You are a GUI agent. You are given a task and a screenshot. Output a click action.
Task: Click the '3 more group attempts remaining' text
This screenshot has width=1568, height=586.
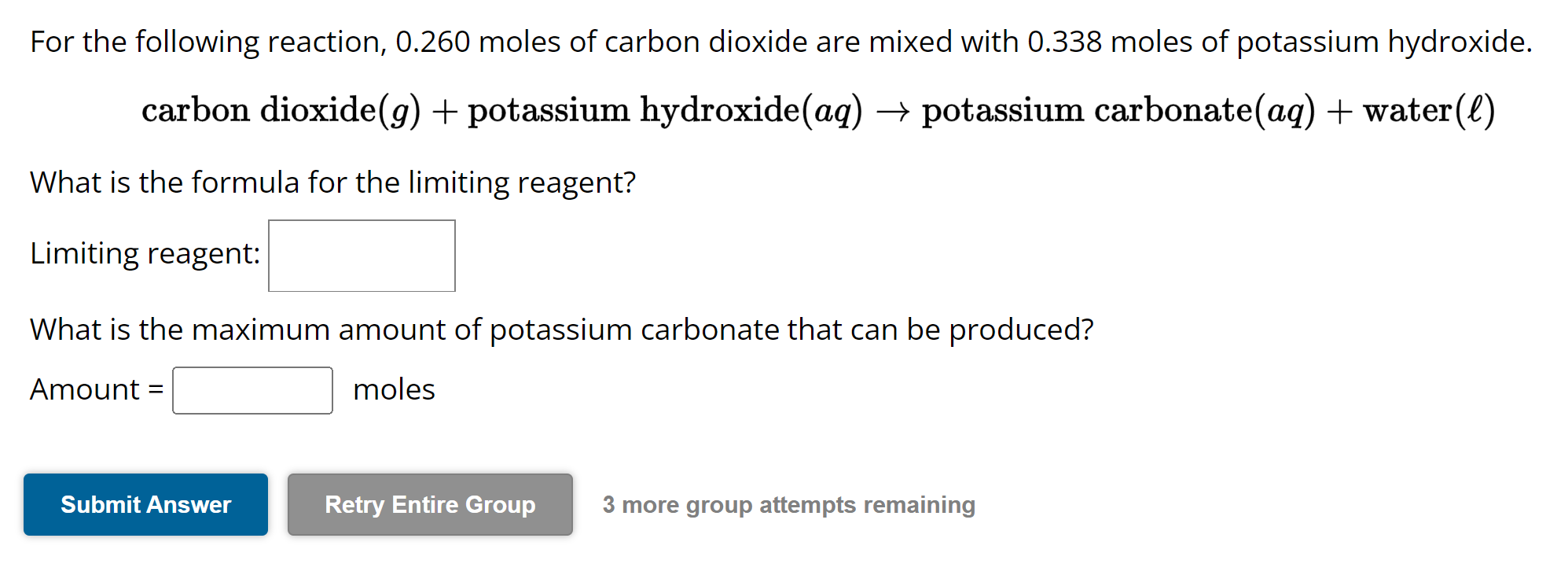coord(788,504)
